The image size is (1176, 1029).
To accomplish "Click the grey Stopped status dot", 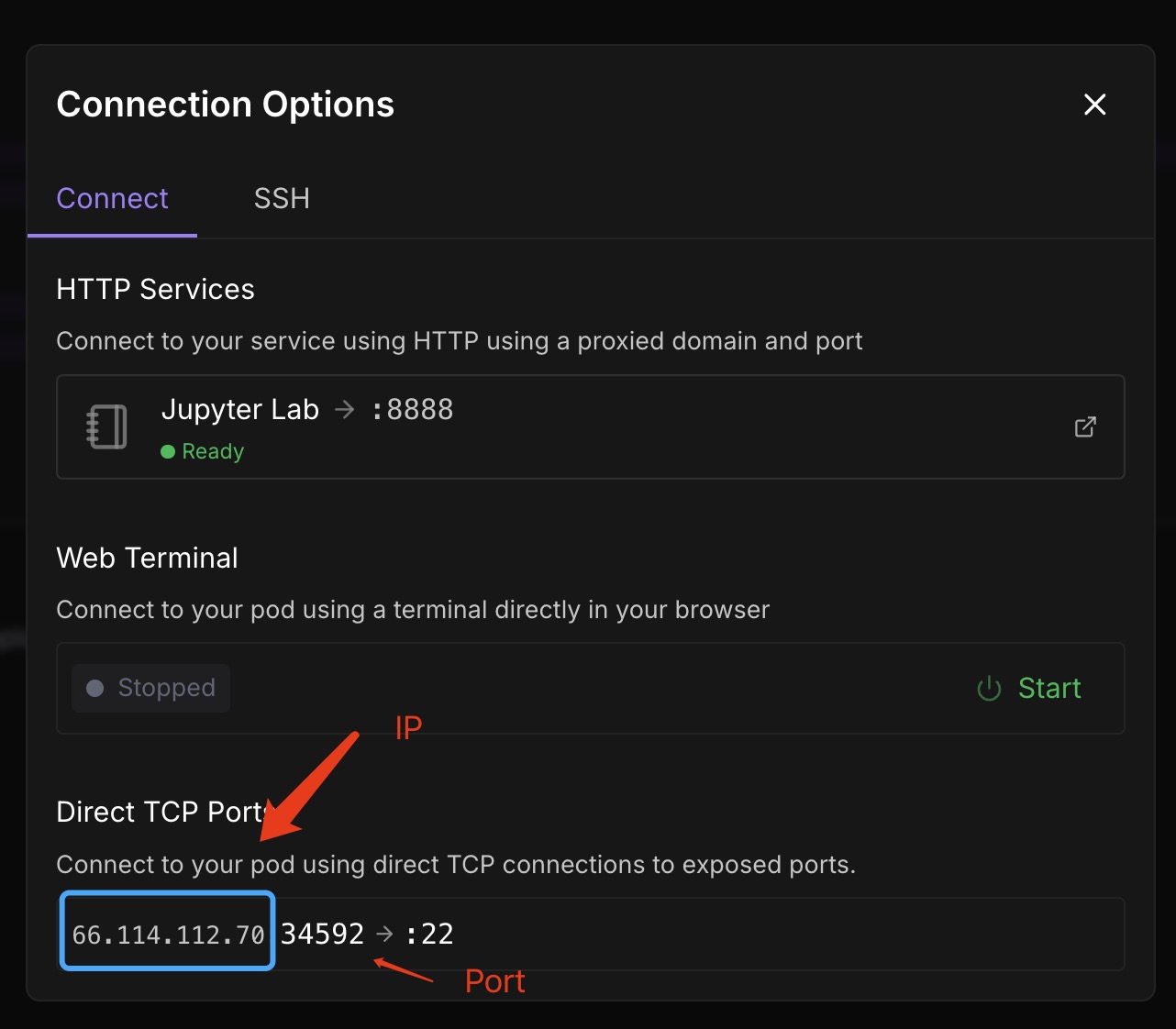I will pyautogui.click(x=94, y=688).
